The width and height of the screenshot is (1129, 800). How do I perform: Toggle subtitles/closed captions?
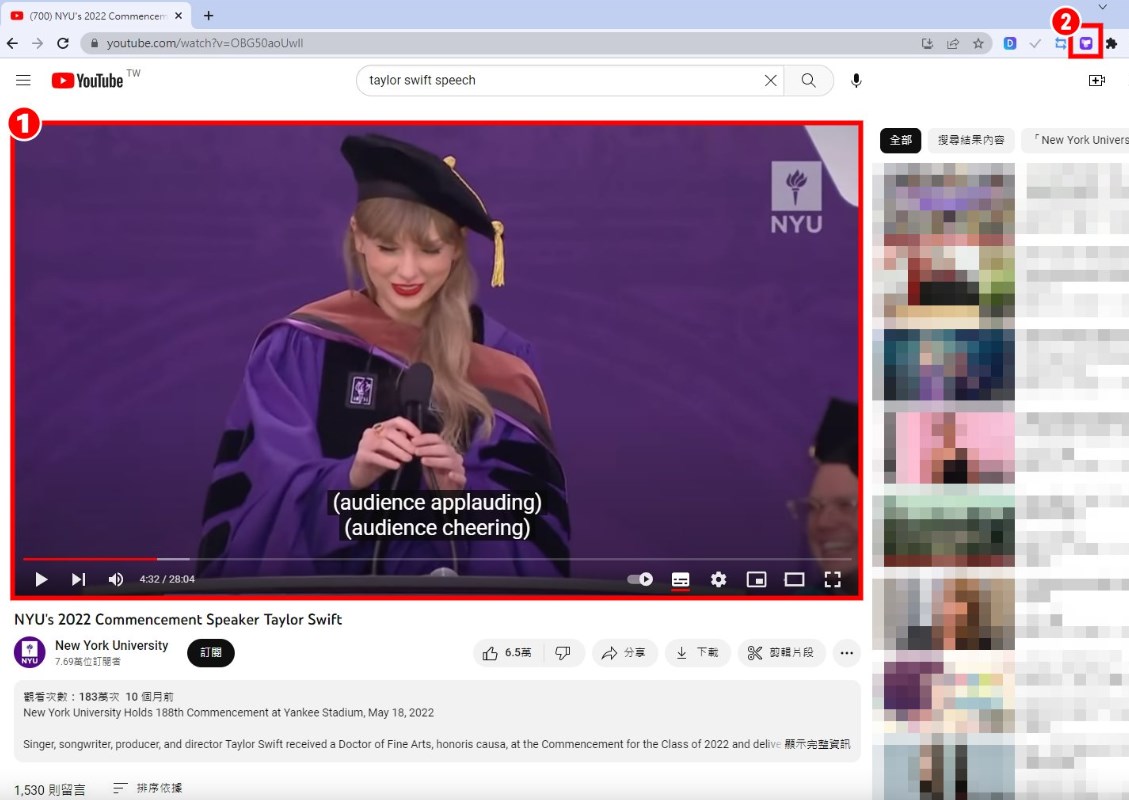tap(680, 579)
